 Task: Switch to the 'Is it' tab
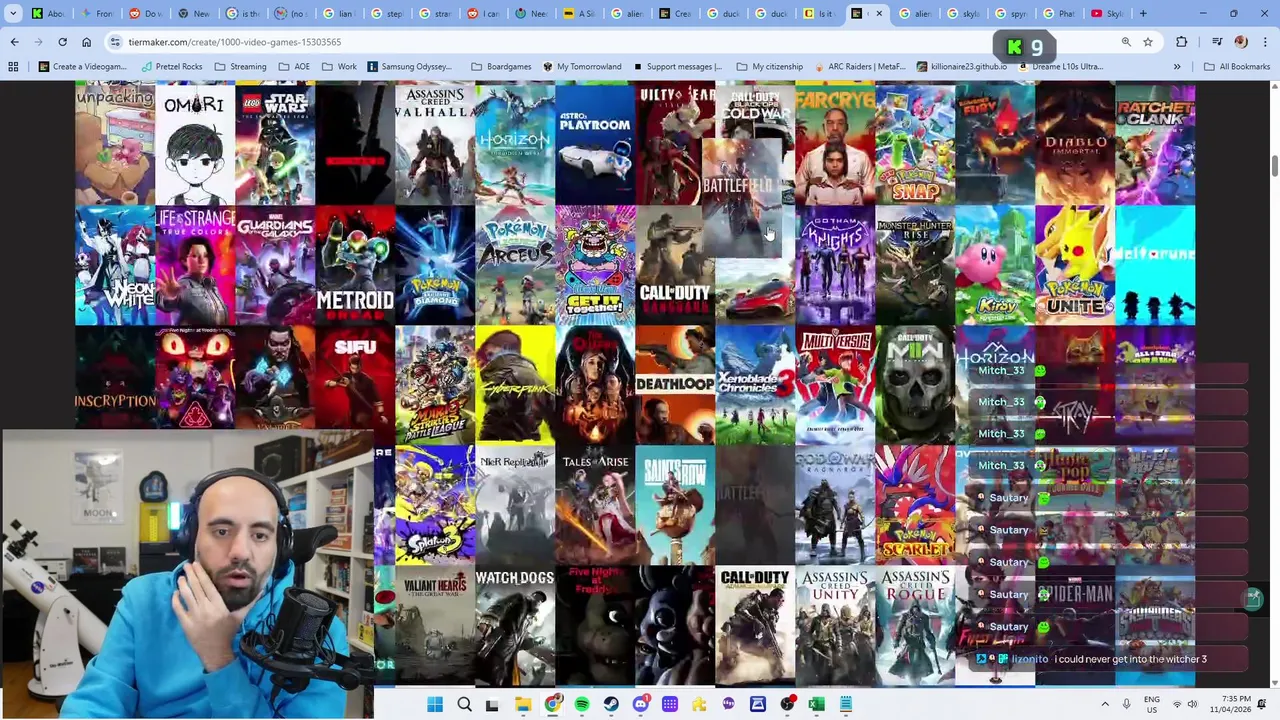point(818,14)
